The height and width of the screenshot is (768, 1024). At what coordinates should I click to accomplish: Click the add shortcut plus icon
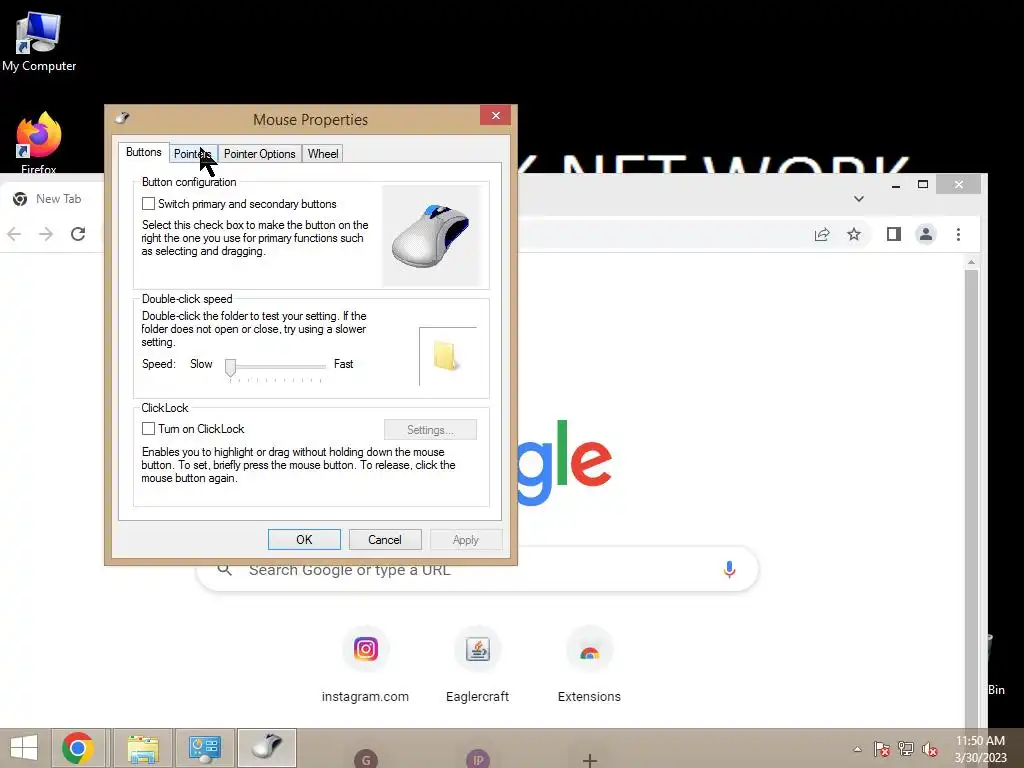pos(590,759)
